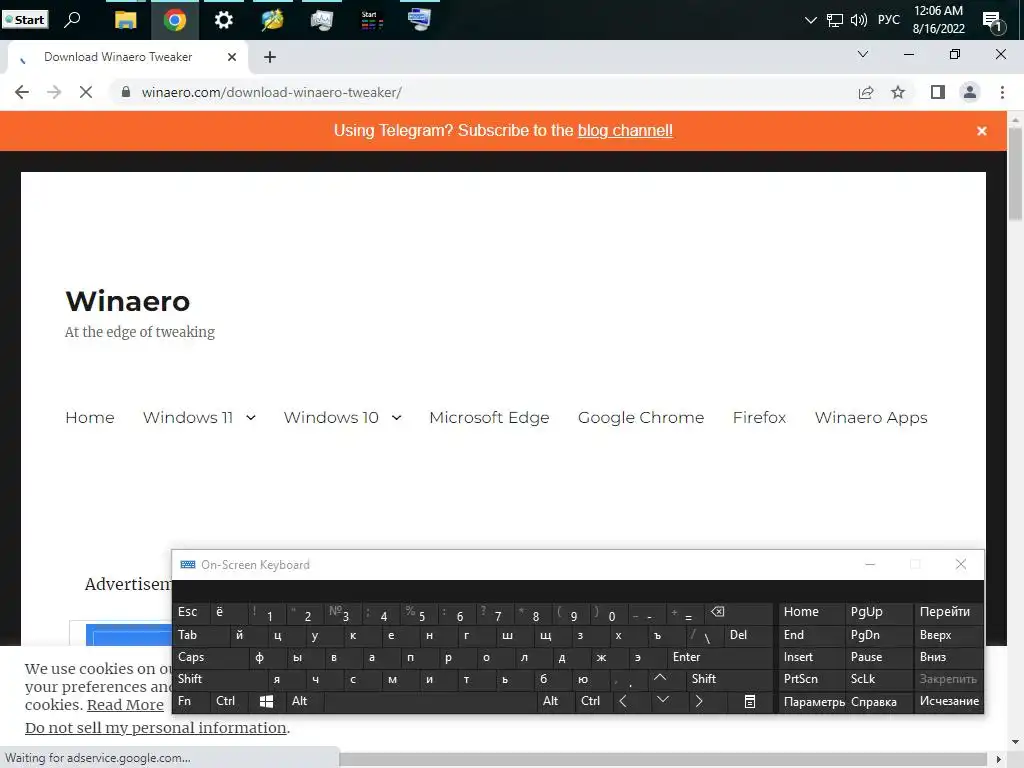The width and height of the screenshot is (1024, 768).
Task: Show hidden system tray icons
Action: 810,20
